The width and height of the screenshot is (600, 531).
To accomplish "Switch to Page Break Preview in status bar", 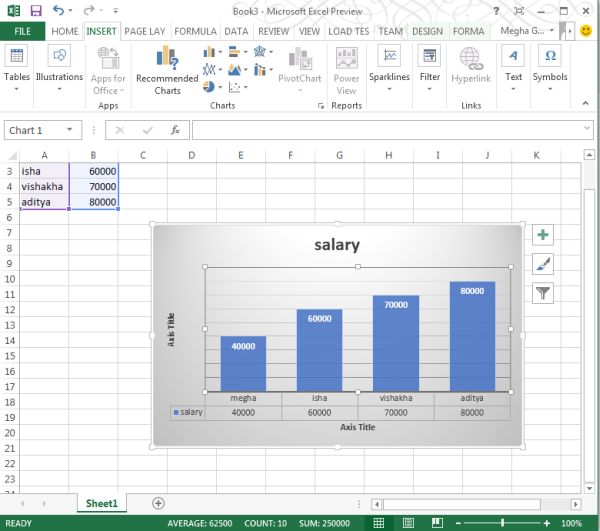I will pyautogui.click(x=437, y=523).
